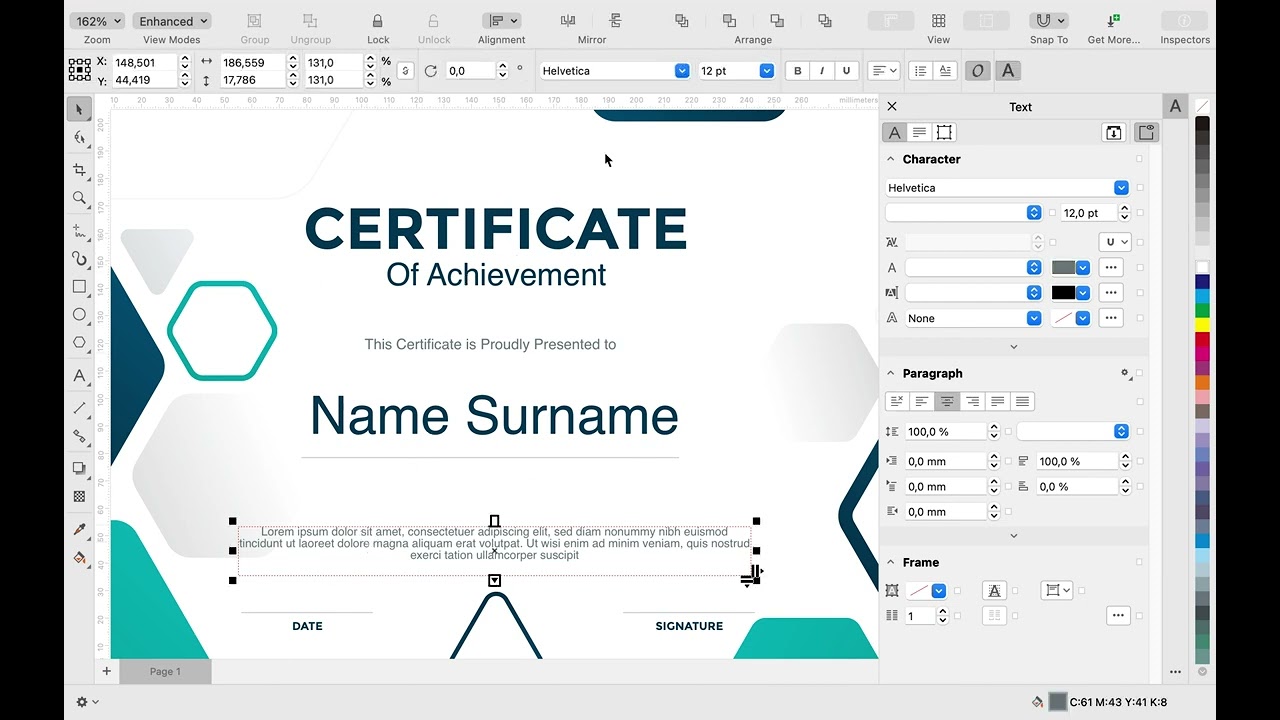Viewport: 1280px width, 720px height.
Task: Toggle the lock ratio button
Action: click(x=404, y=71)
